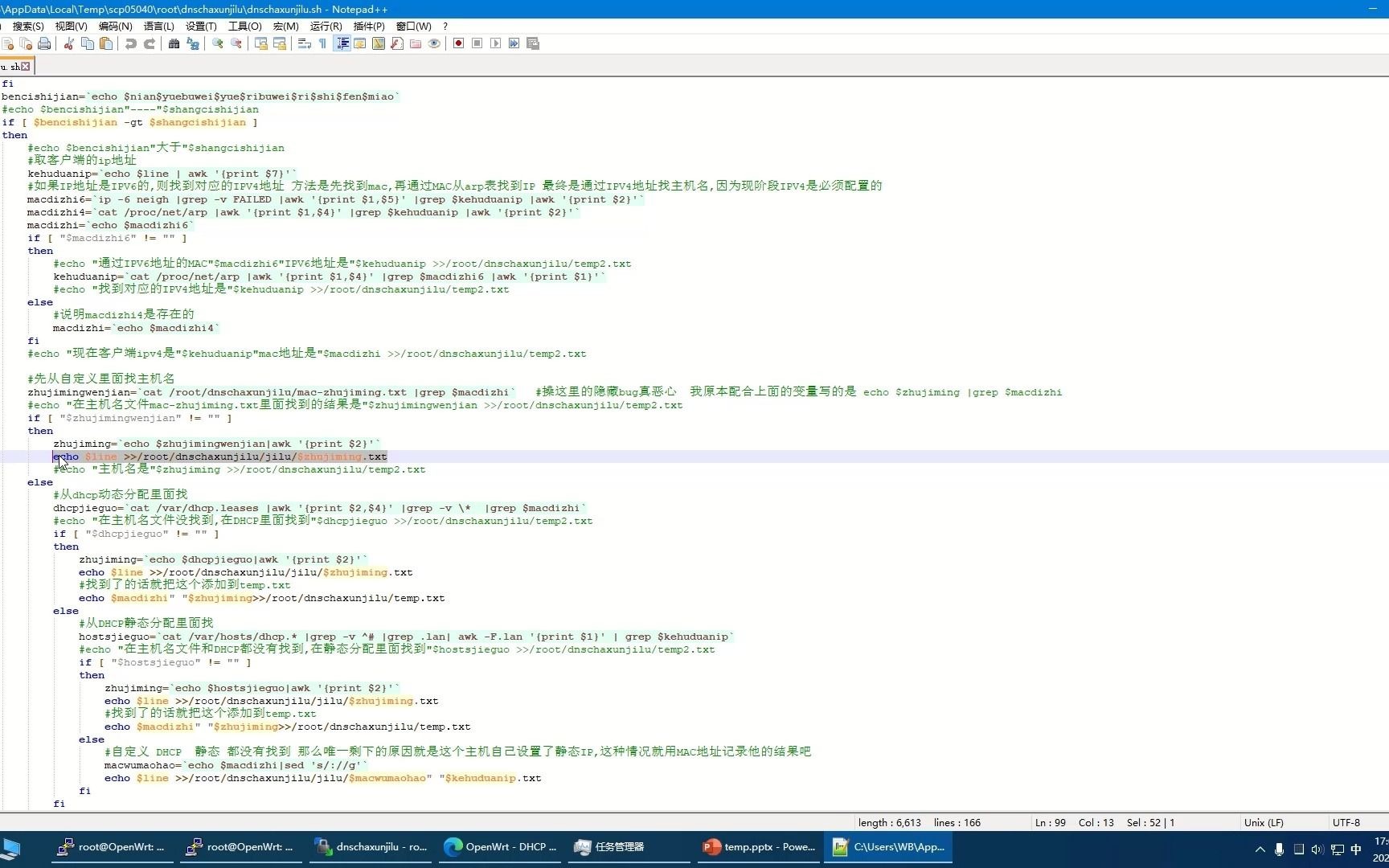The image size is (1389, 868).
Task: Click the Zoom Out magnifier icon
Action: pyautogui.click(x=236, y=43)
